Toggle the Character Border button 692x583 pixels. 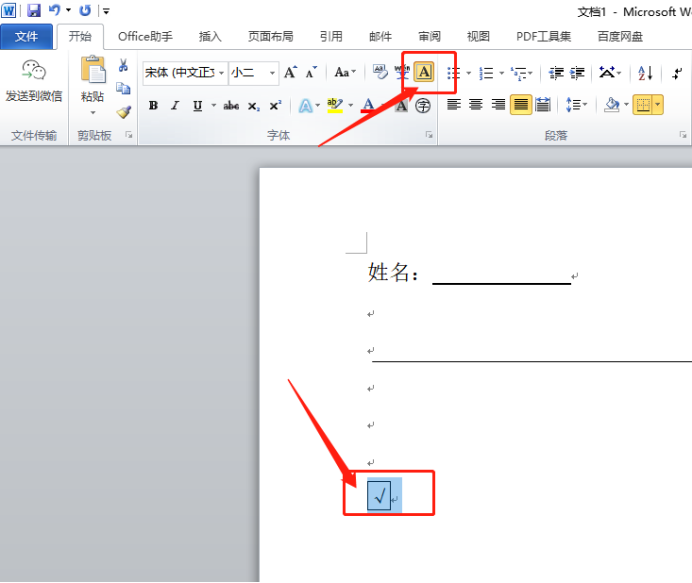[x=424, y=72]
